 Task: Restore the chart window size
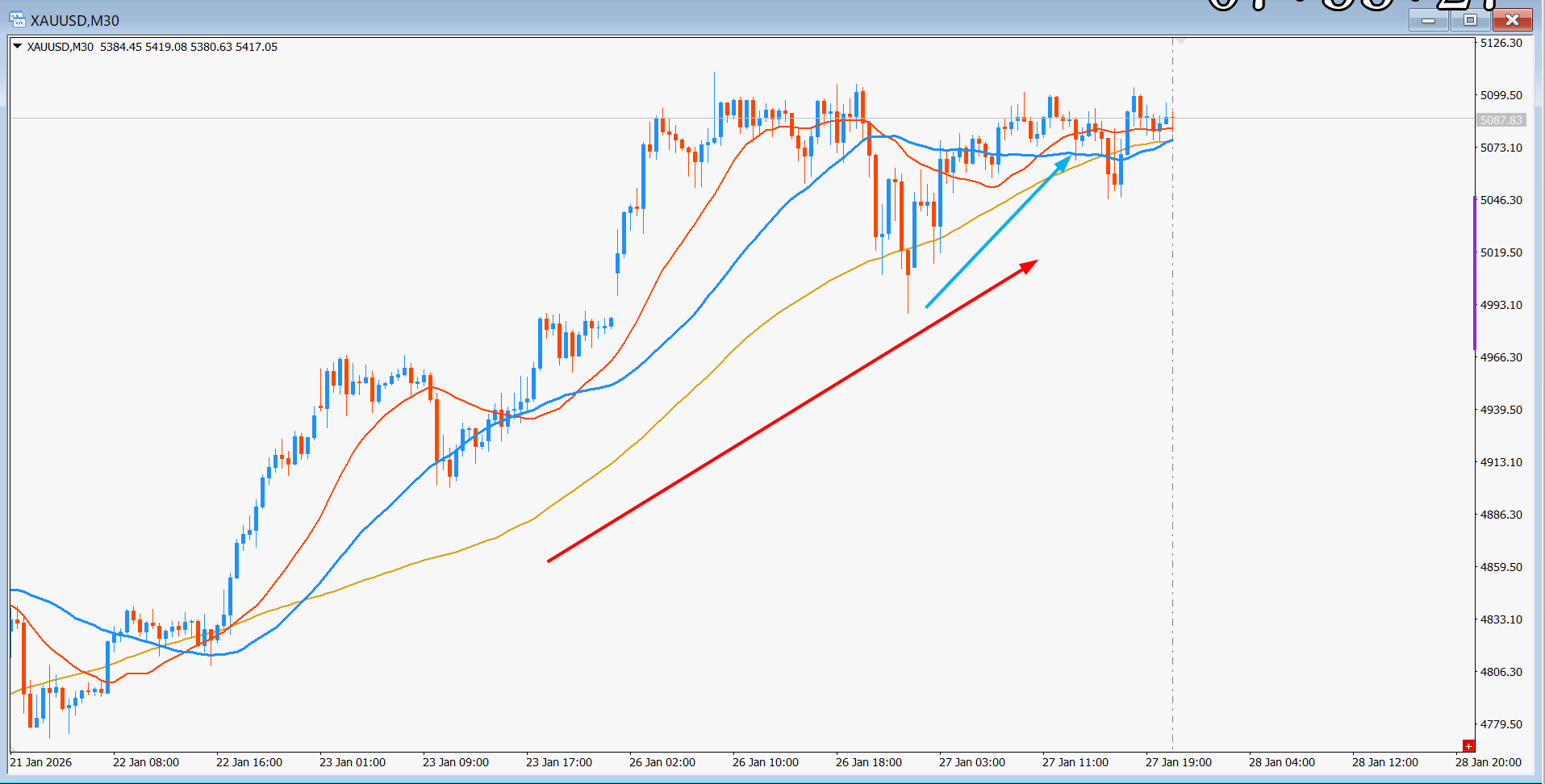pyautogui.click(x=1469, y=20)
